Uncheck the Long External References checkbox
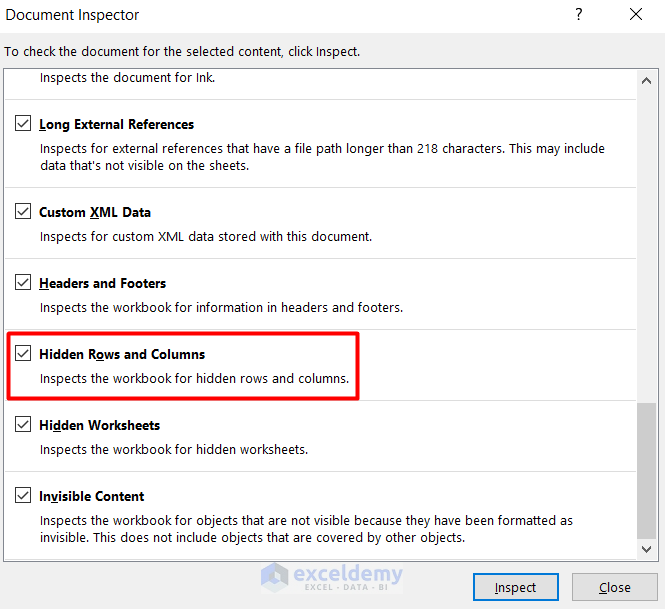This screenshot has width=665, height=609. click(23, 124)
